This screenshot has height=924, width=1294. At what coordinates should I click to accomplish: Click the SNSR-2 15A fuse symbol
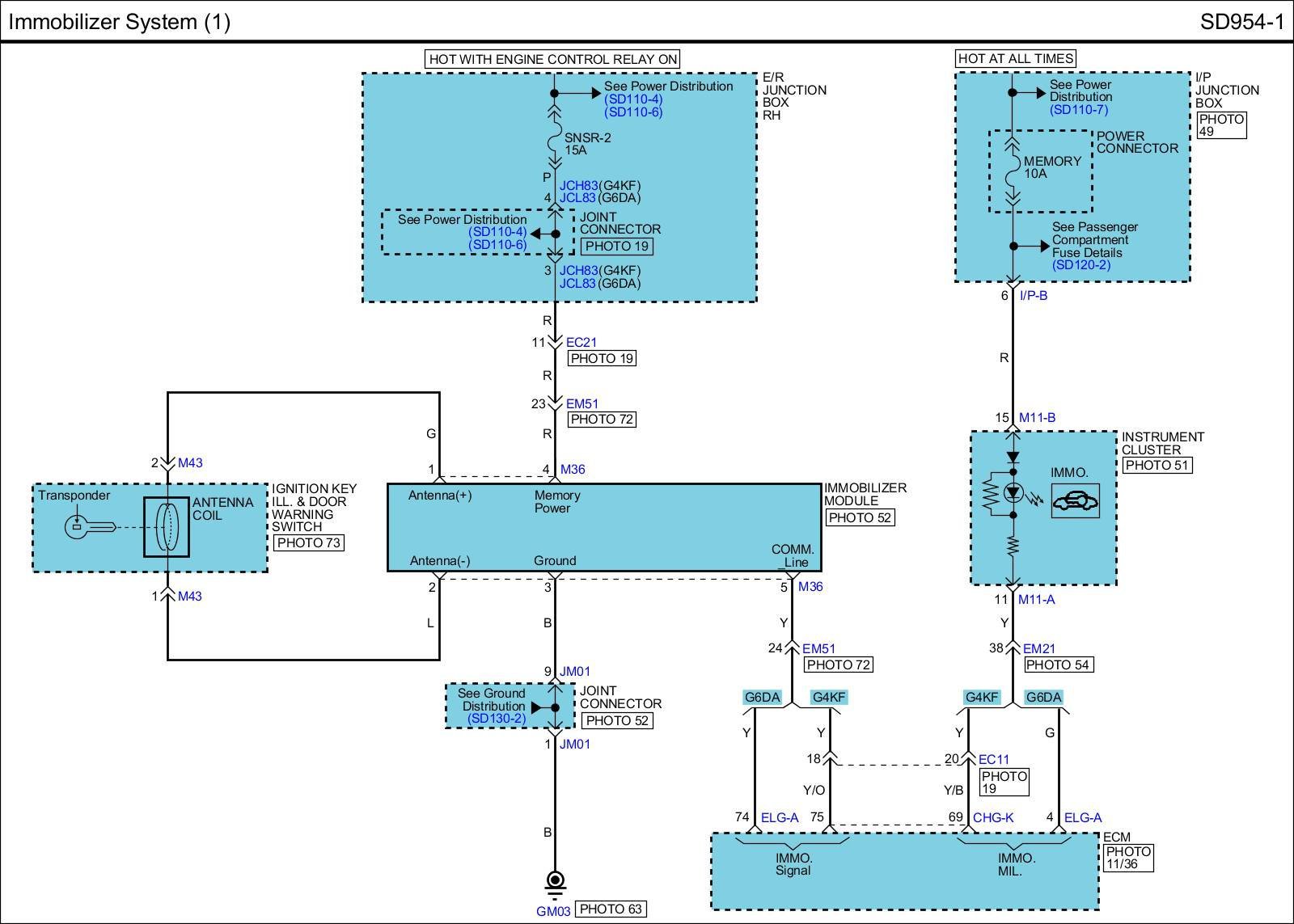(555, 144)
